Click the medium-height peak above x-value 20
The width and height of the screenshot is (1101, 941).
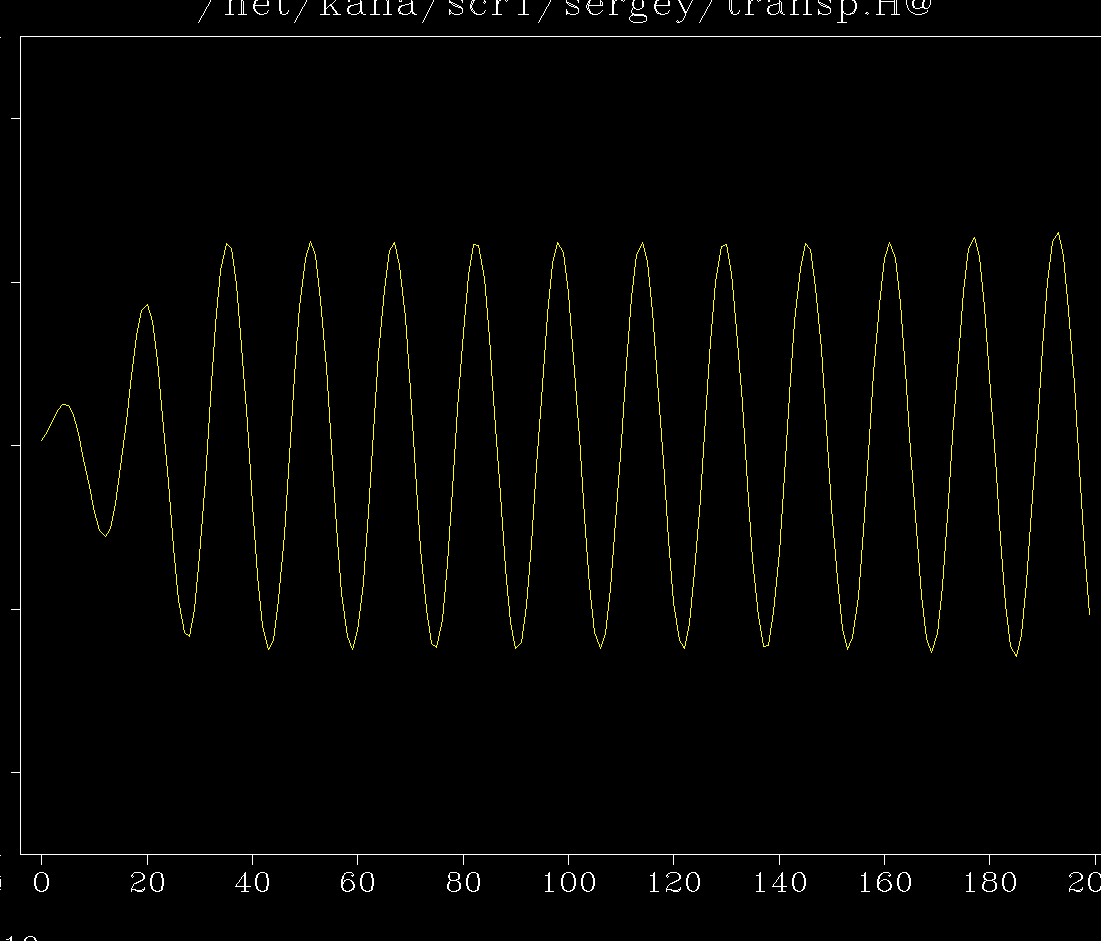click(x=147, y=305)
